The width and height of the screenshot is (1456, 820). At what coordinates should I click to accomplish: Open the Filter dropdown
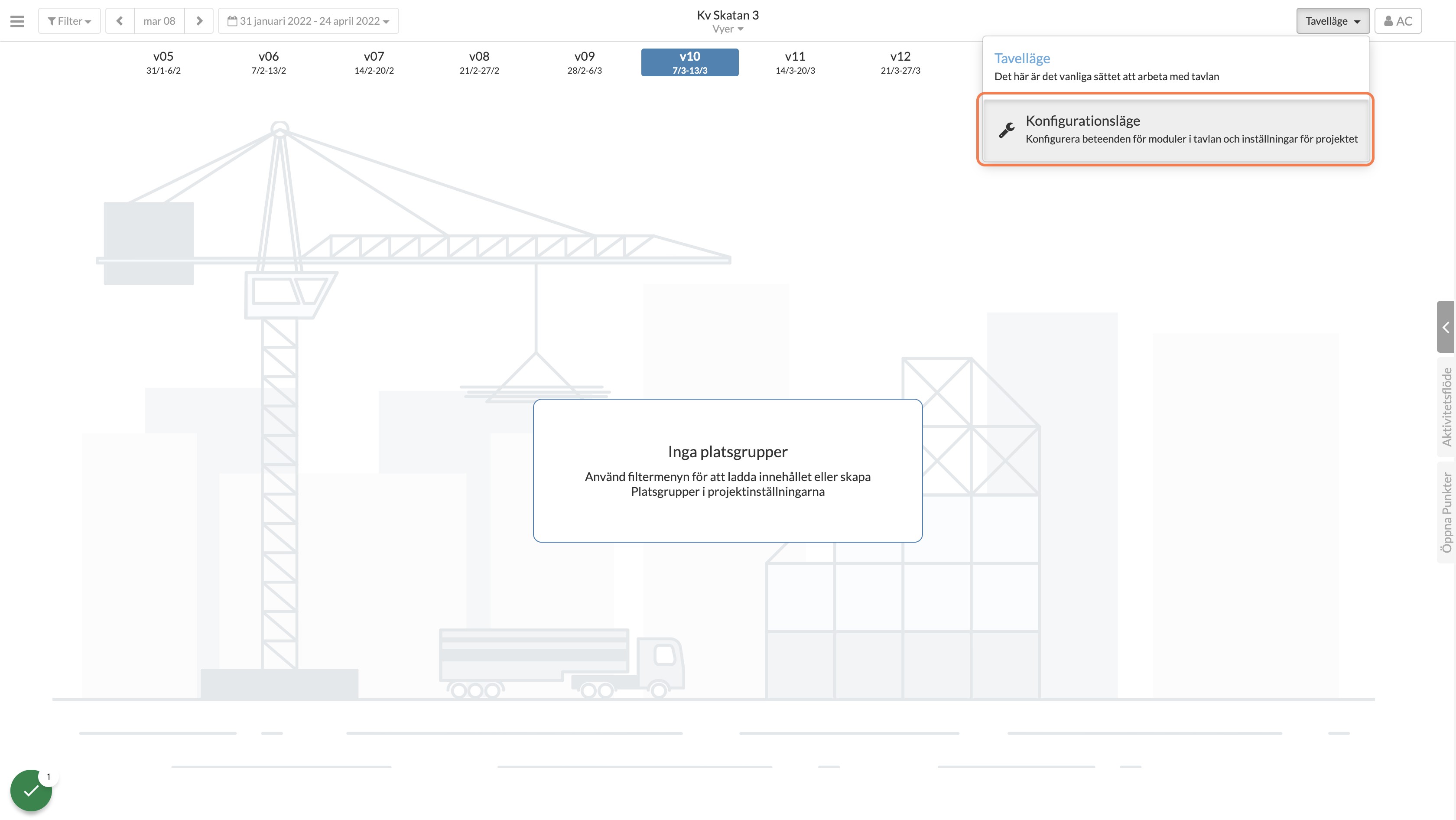[x=69, y=21]
